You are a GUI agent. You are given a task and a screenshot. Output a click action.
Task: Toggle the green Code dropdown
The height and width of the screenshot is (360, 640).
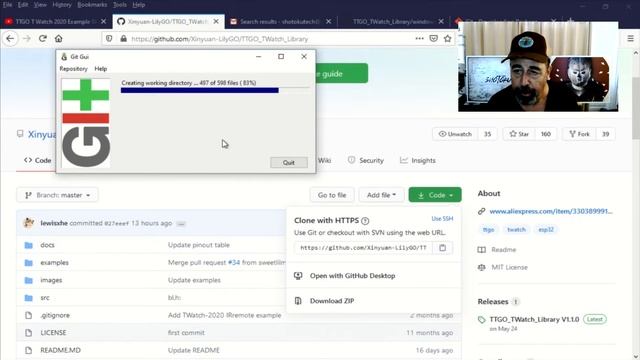click(435, 195)
